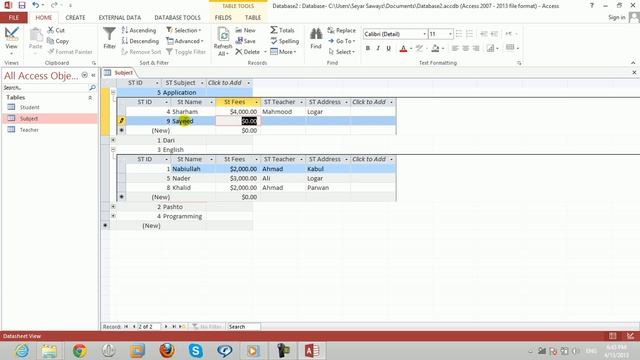640x360 pixels.
Task: Click the Cut command
Action: click(x=56, y=30)
